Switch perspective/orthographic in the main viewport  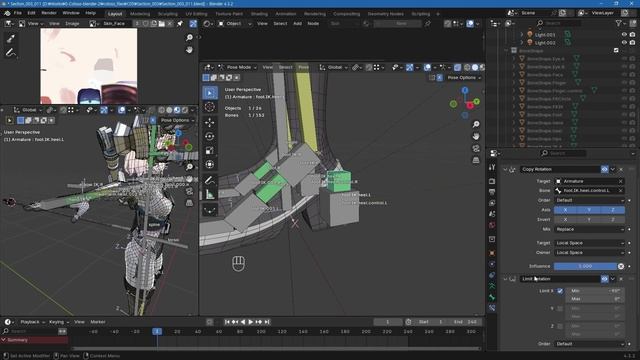click(476, 160)
